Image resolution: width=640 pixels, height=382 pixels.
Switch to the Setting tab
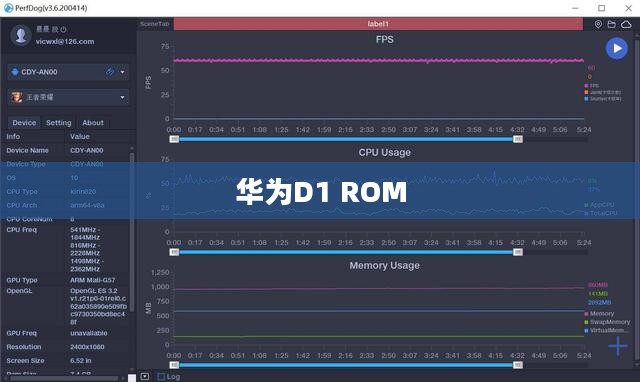pyautogui.click(x=58, y=122)
